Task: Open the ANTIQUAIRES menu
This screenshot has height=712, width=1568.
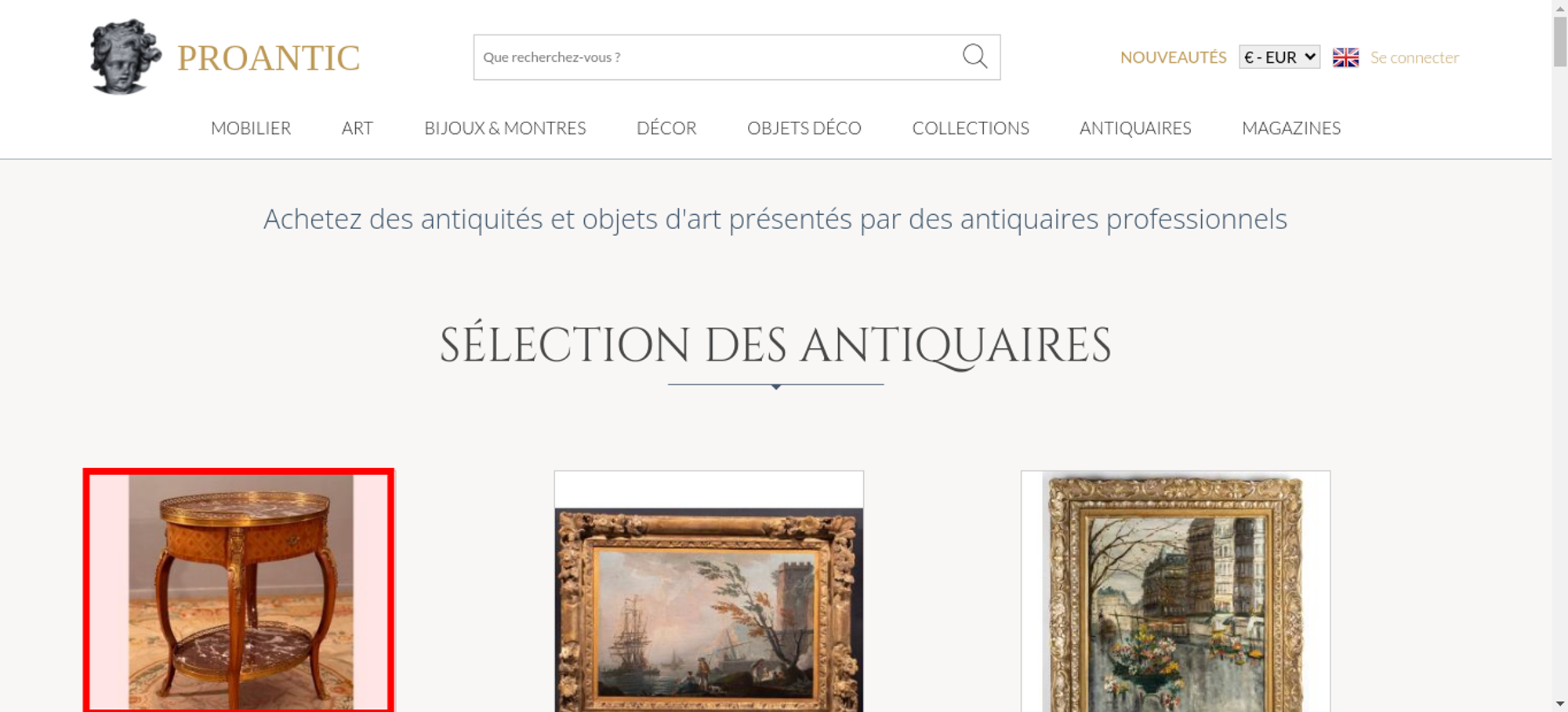Action: pos(1135,128)
